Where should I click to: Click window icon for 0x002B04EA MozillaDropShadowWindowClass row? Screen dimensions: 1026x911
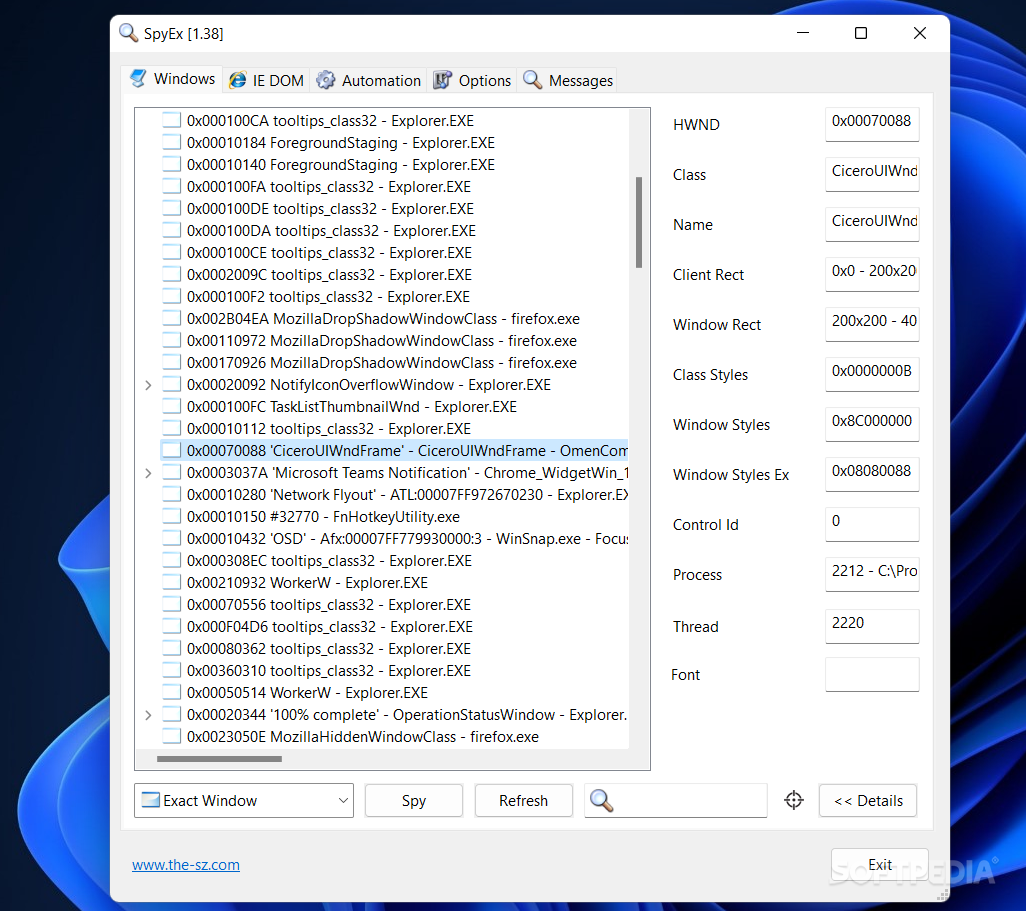click(x=171, y=319)
